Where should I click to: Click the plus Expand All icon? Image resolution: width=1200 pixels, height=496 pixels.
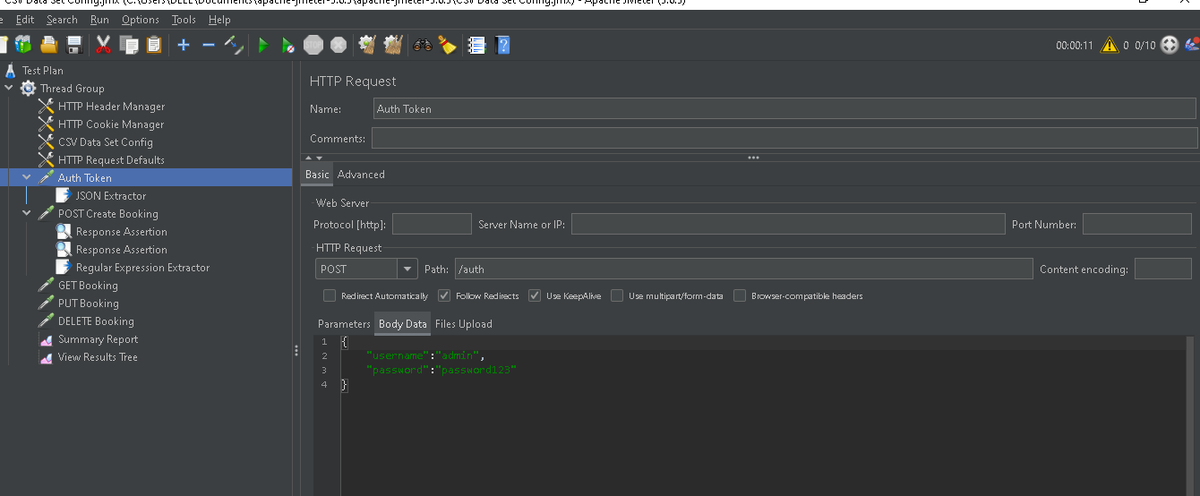click(x=184, y=45)
